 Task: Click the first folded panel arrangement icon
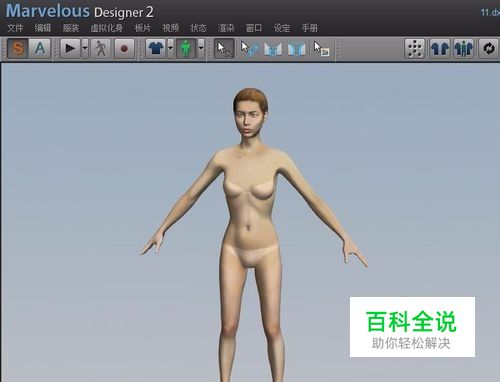pyautogui.click(x=273, y=49)
